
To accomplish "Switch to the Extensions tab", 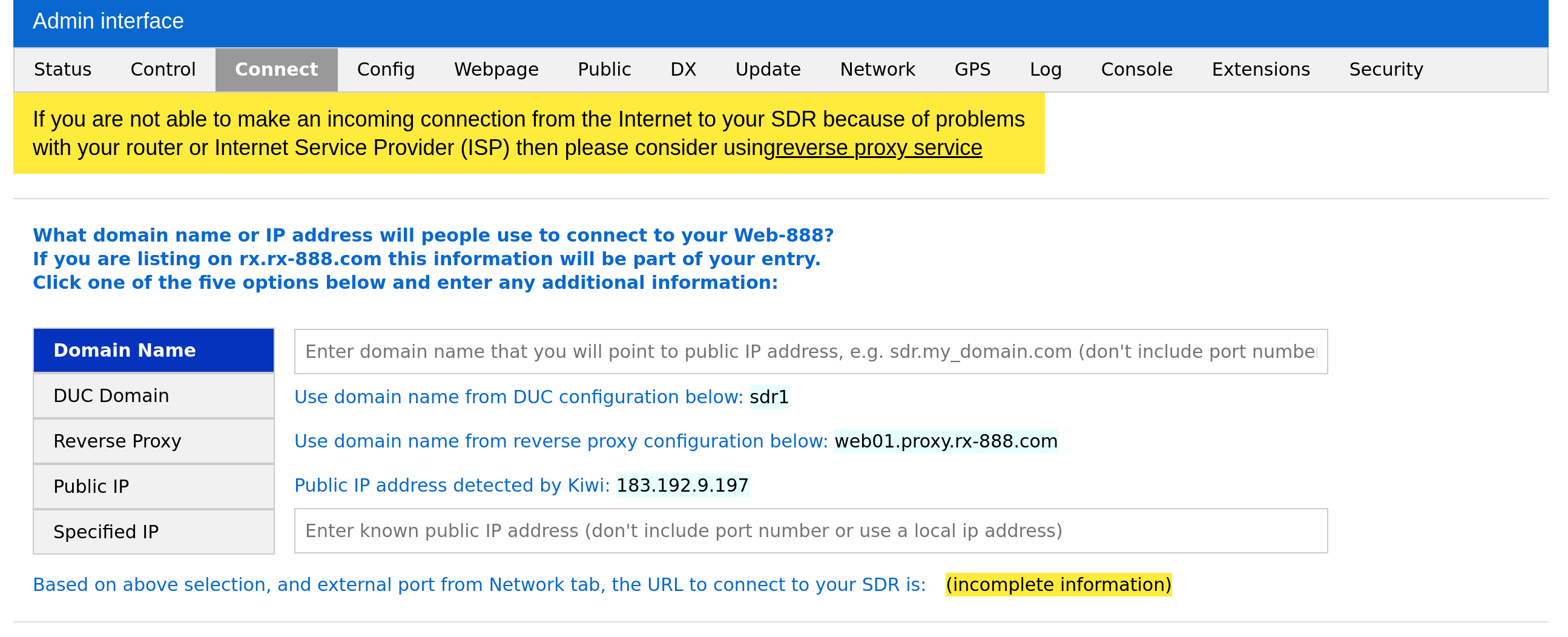I will pos(1260,70).
